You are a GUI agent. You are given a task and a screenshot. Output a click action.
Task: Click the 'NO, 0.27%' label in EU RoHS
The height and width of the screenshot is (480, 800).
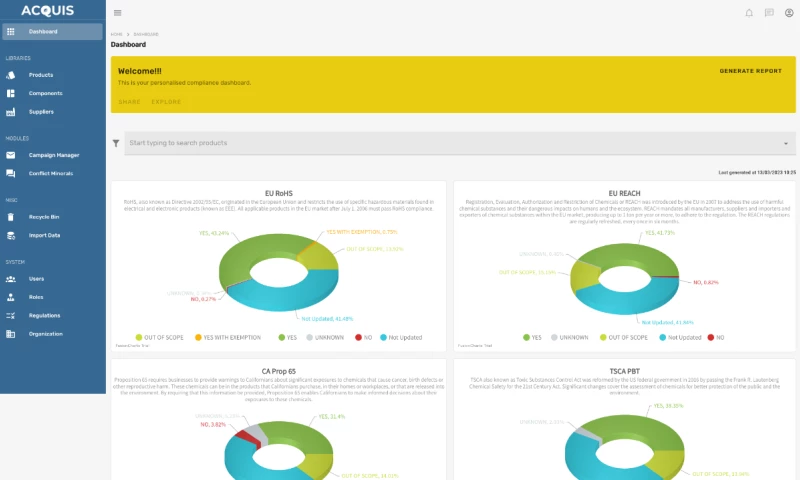coord(203,299)
